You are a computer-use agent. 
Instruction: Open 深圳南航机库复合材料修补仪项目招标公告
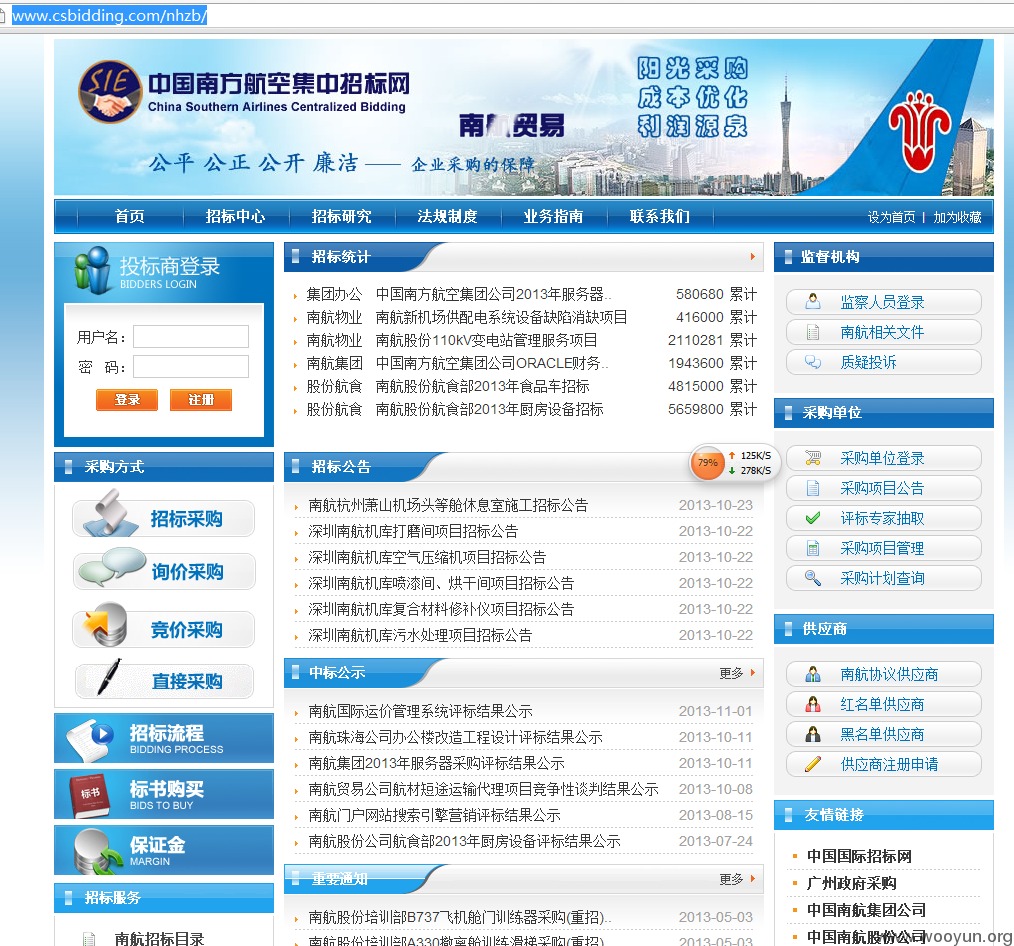[x=441, y=609]
